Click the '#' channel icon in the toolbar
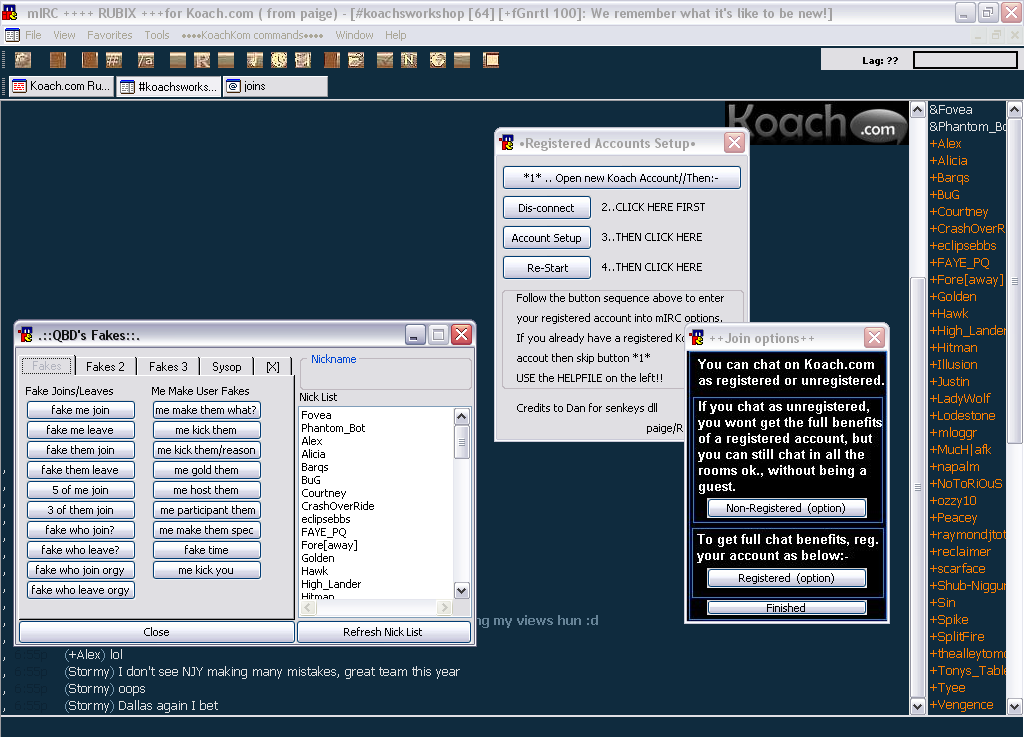 coord(114,61)
